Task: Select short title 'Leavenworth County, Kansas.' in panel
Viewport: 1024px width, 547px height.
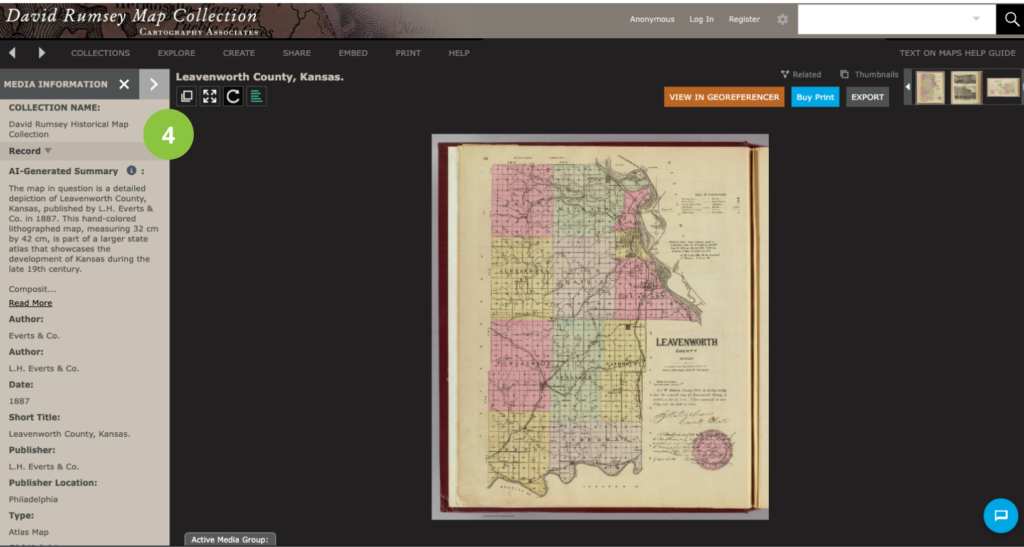Action: coord(69,433)
